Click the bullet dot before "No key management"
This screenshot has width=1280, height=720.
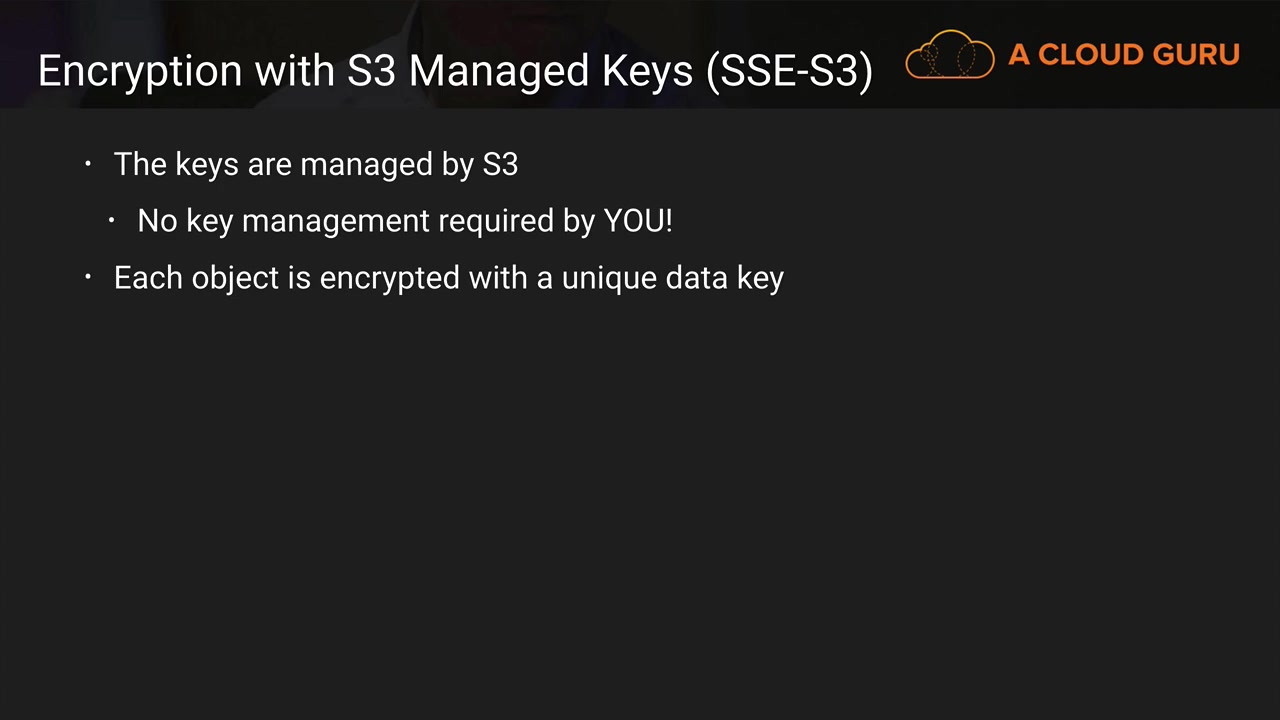tap(112, 221)
